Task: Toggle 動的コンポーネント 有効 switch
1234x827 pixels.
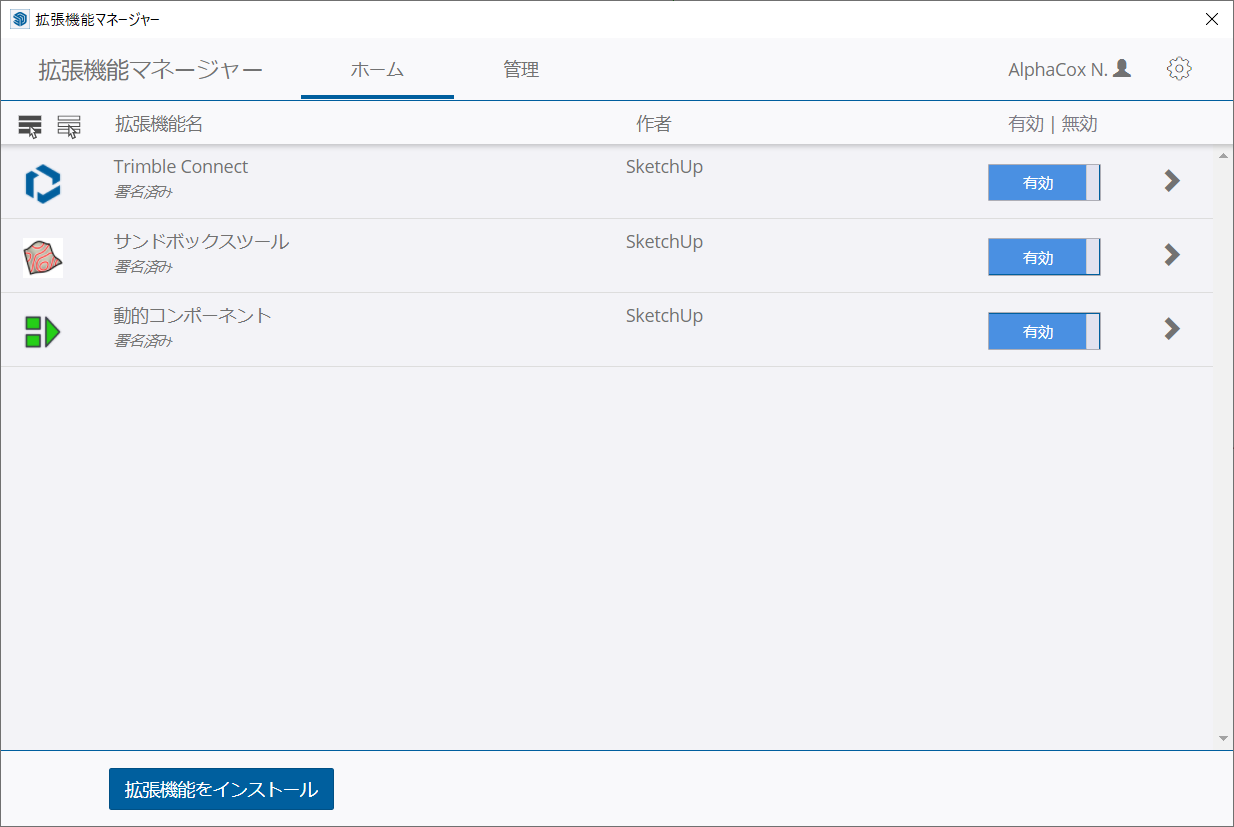Action: coord(1043,331)
